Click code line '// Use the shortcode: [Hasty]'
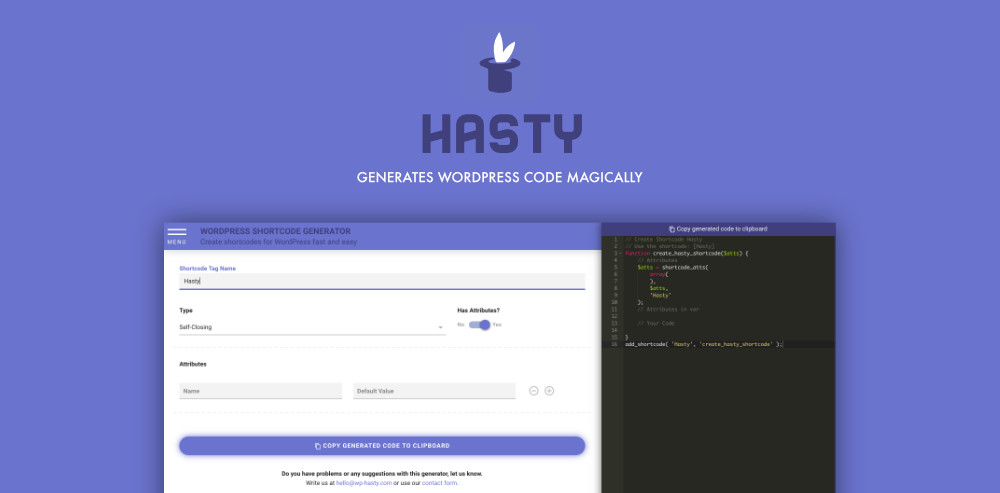This screenshot has height=493, width=1000. click(670, 246)
